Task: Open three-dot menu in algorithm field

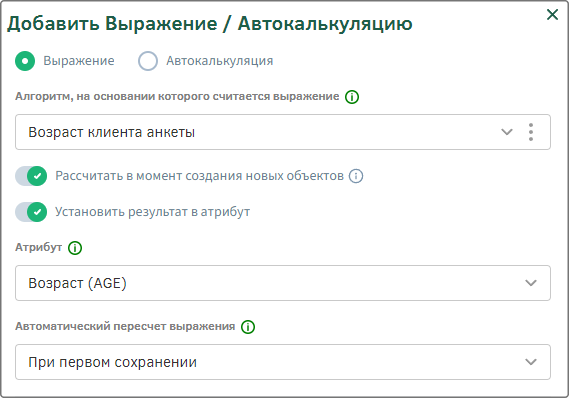Action: [531, 132]
